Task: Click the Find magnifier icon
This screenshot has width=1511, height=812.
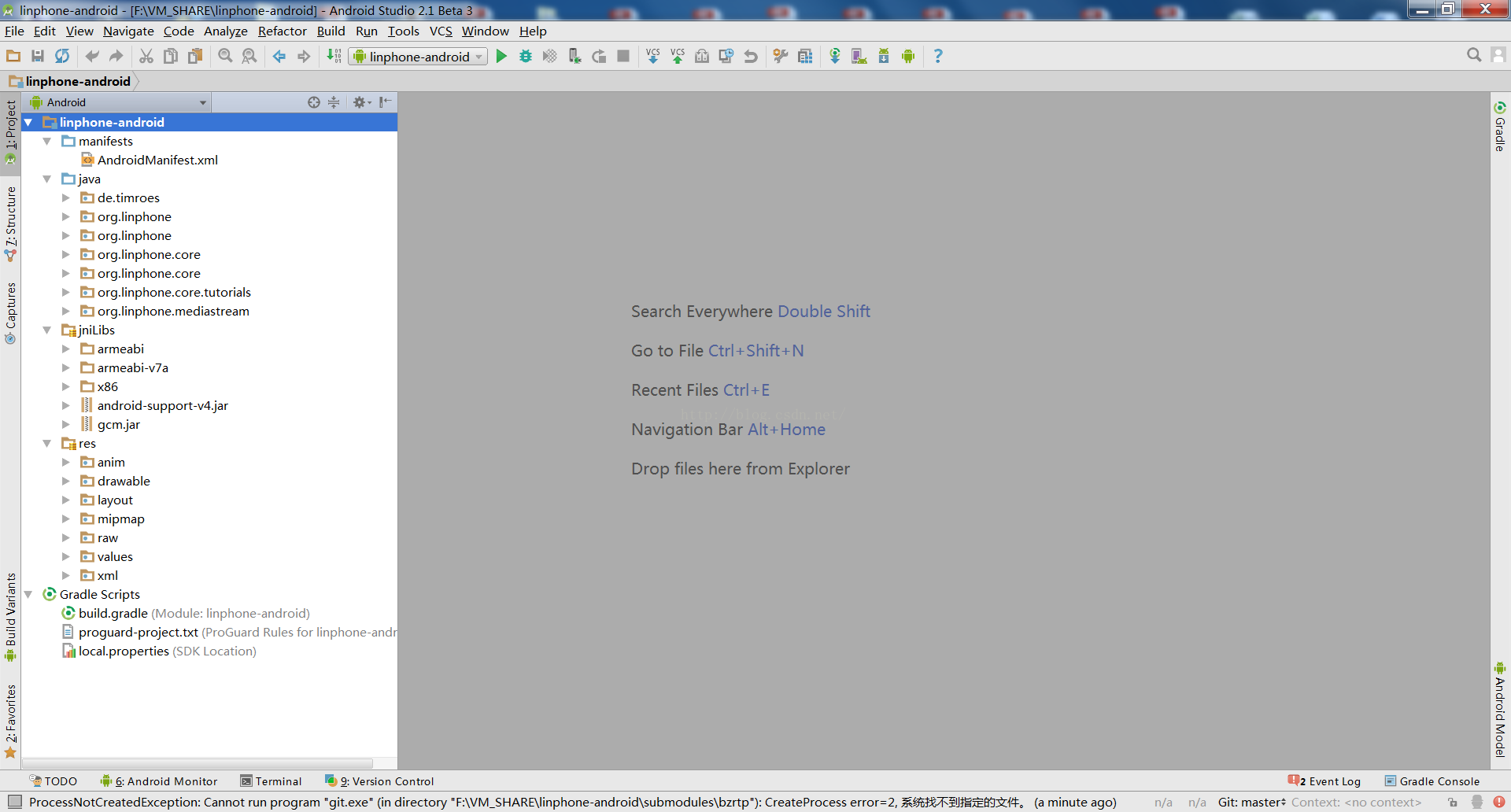Action: tap(225, 56)
